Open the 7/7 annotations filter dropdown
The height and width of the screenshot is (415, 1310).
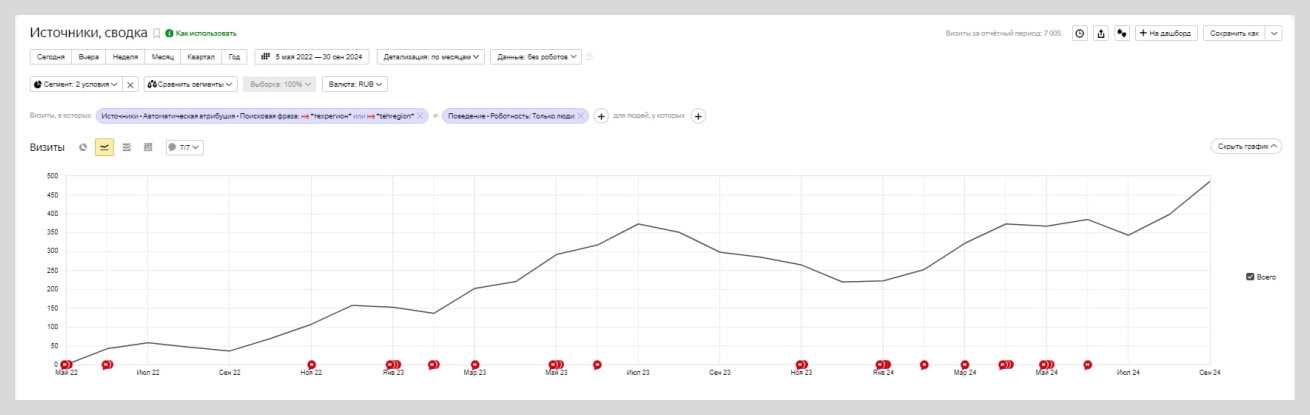click(x=185, y=147)
